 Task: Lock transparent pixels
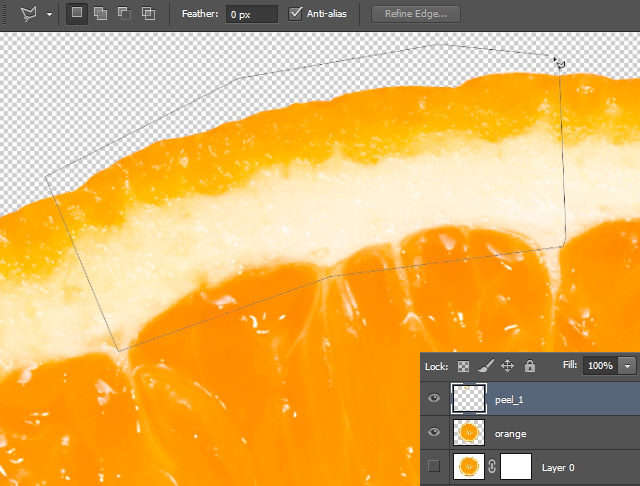point(463,366)
